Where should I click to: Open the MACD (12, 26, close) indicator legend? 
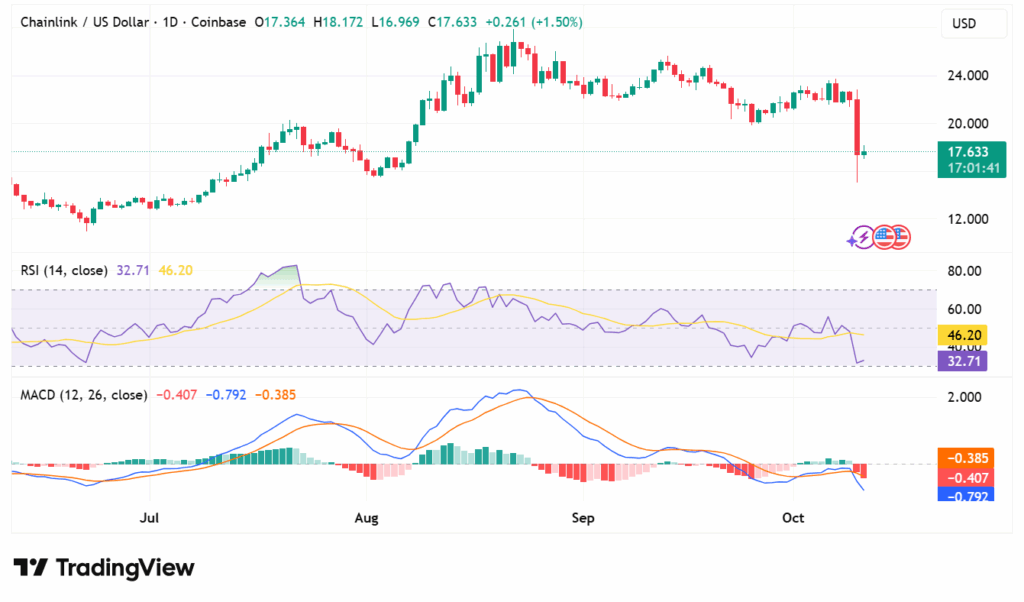tap(83, 395)
